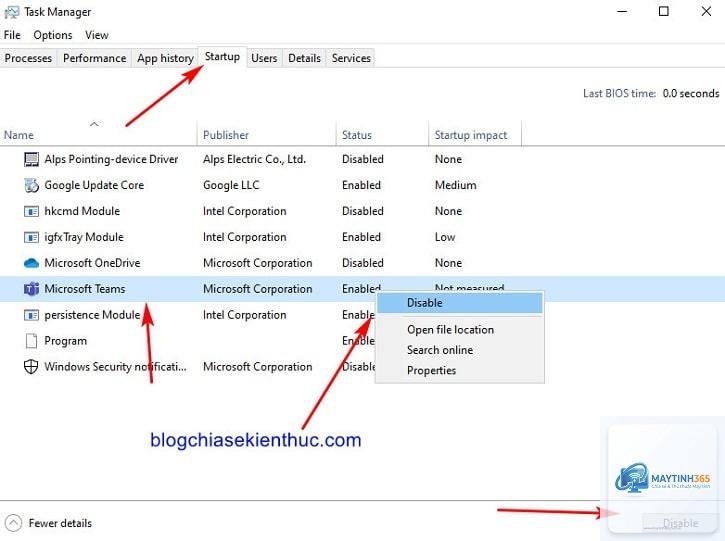Screen dimensions: 725x541
Task: Switch to the Performance tab
Action: [94, 58]
